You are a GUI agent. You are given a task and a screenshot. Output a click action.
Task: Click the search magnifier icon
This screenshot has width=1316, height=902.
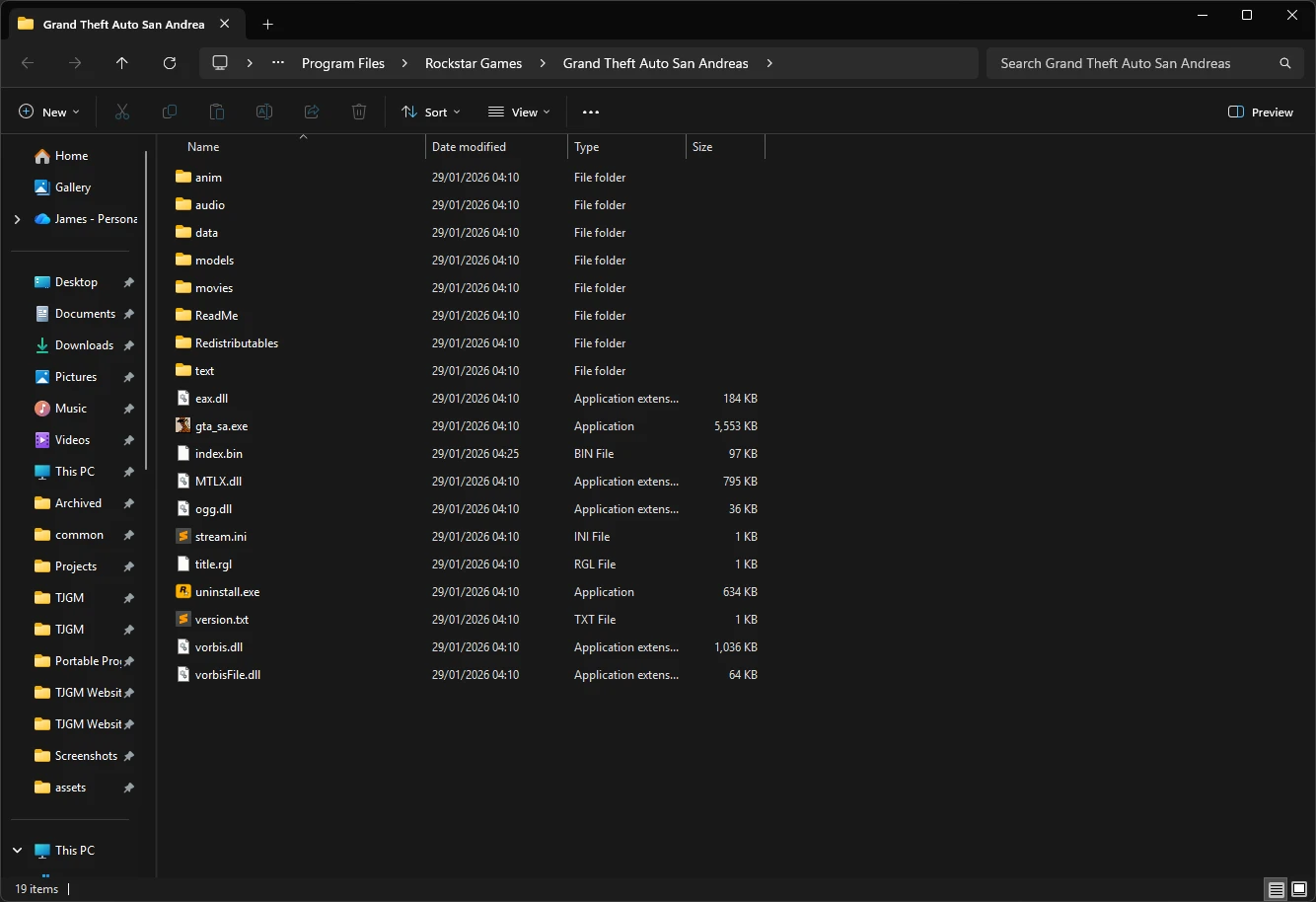click(1283, 62)
